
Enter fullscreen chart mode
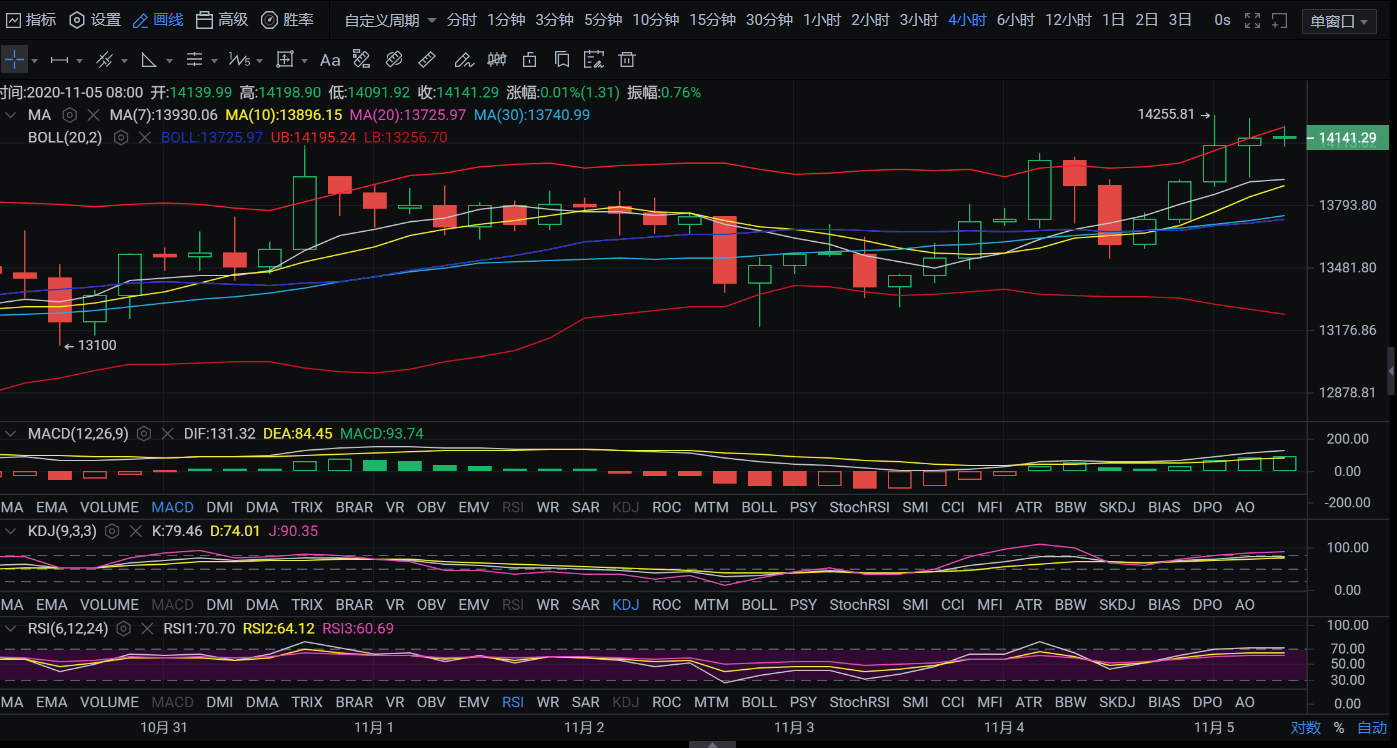point(1252,20)
